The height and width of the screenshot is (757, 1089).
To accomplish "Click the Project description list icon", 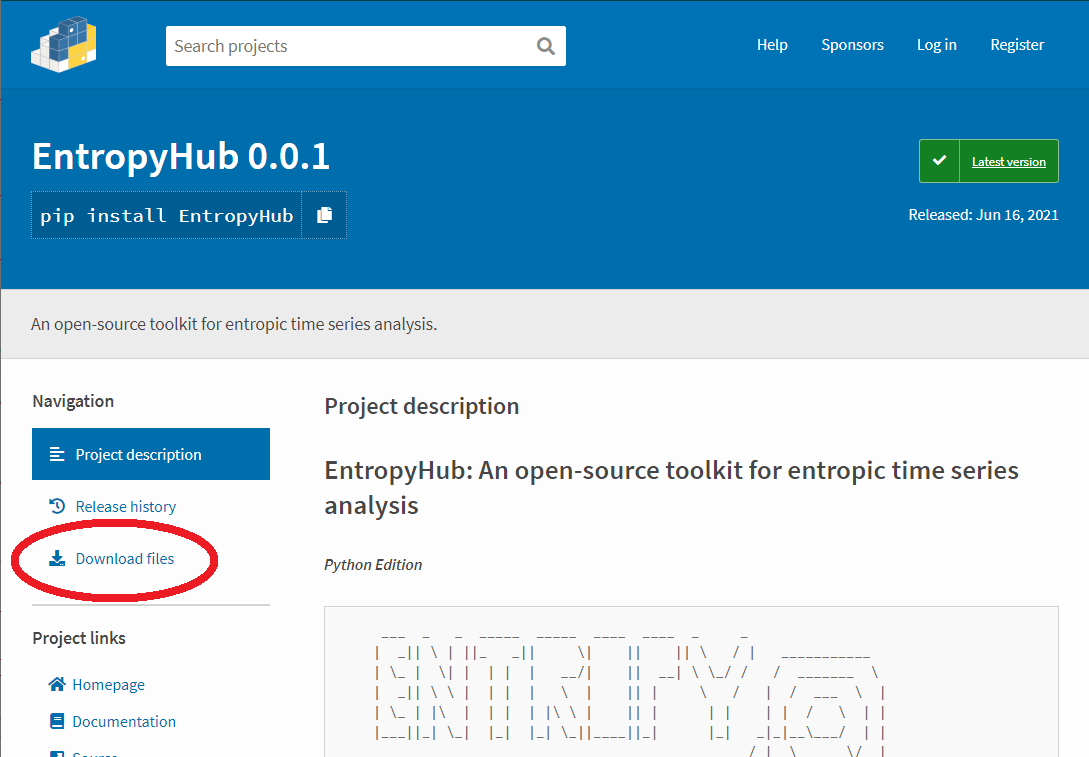I will pyautogui.click(x=57, y=454).
